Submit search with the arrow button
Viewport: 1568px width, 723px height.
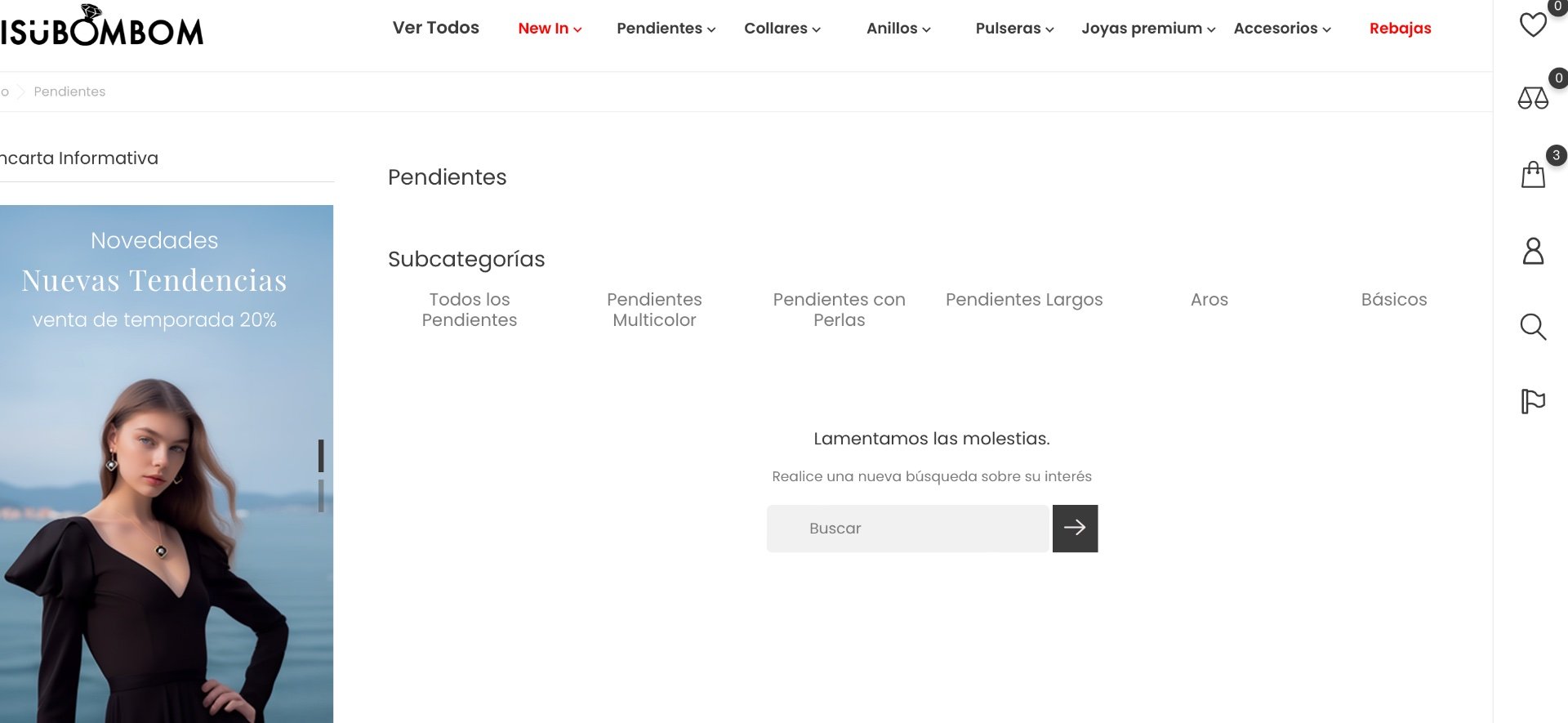[x=1075, y=529]
